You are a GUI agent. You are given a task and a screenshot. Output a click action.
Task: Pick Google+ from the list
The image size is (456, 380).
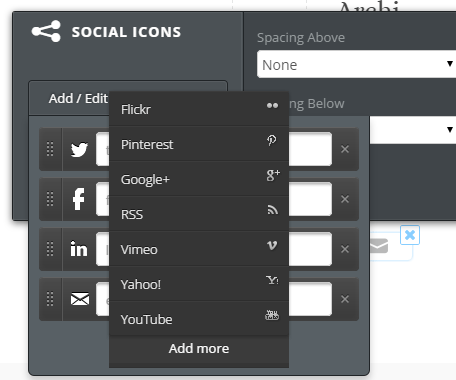199,179
